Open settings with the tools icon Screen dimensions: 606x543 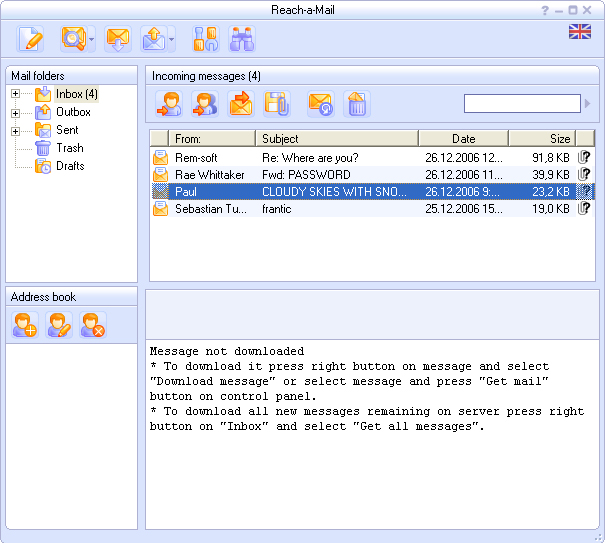tap(206, 40)
